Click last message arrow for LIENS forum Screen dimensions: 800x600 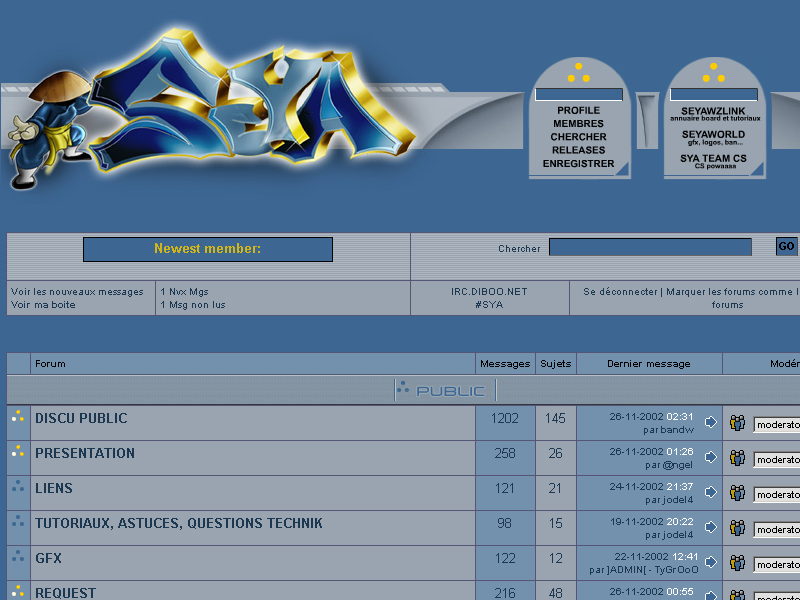click(711, 493)
